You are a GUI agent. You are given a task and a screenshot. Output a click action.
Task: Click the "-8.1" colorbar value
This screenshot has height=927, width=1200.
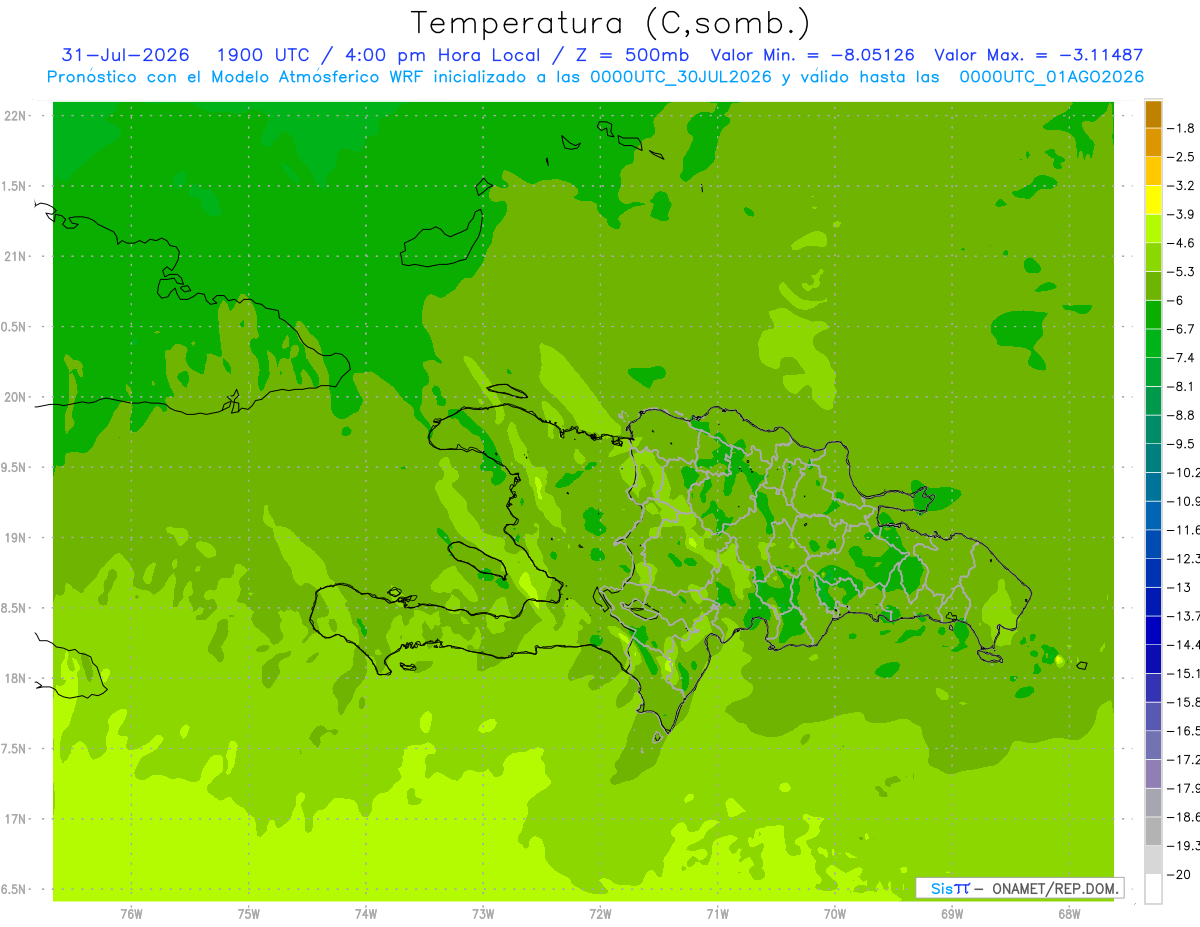click(1182, 386)
